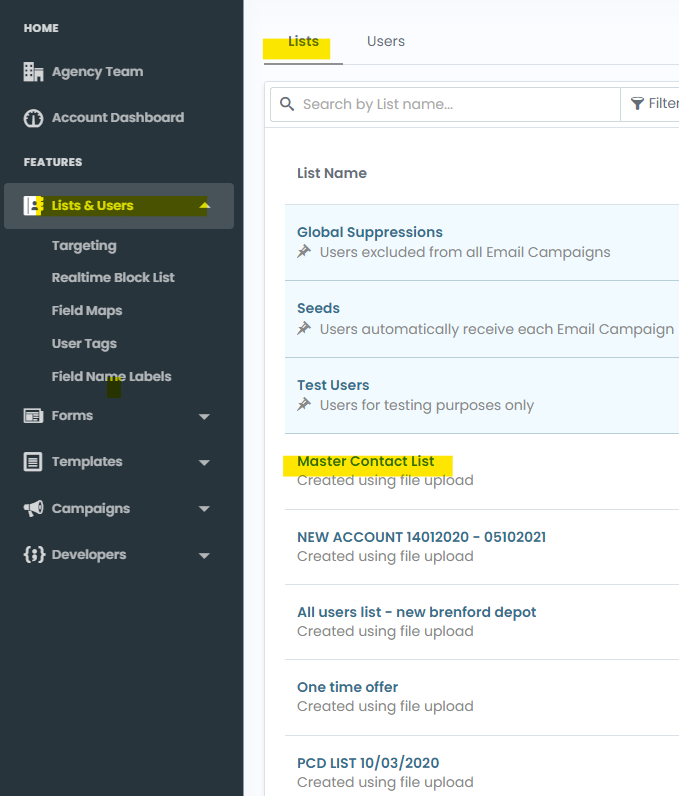Click the Campaigns megaphone icon
This screenshot has width=679, height=796.
pos(33,508)
